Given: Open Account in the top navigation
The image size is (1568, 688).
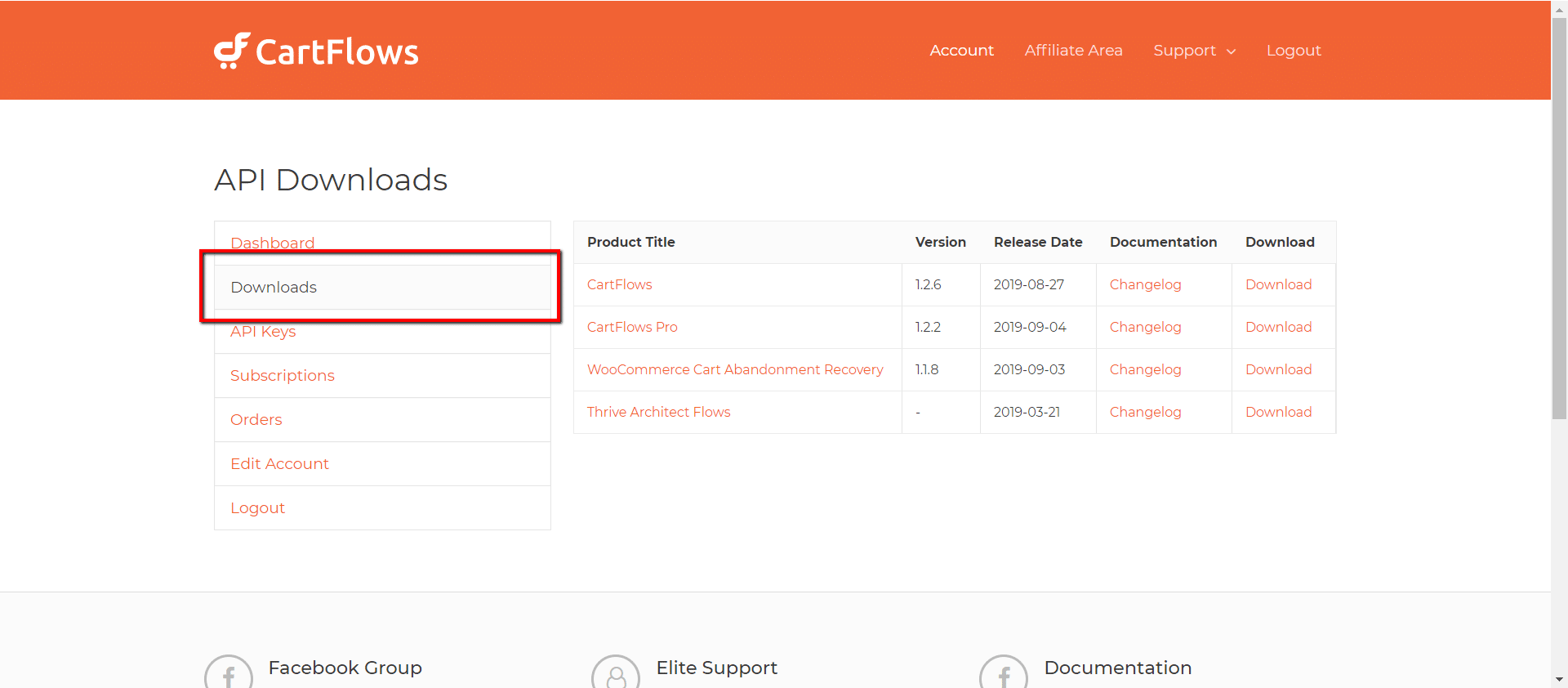Looking at the screenshot, I should pyautogui.click(x=961, y=51).
